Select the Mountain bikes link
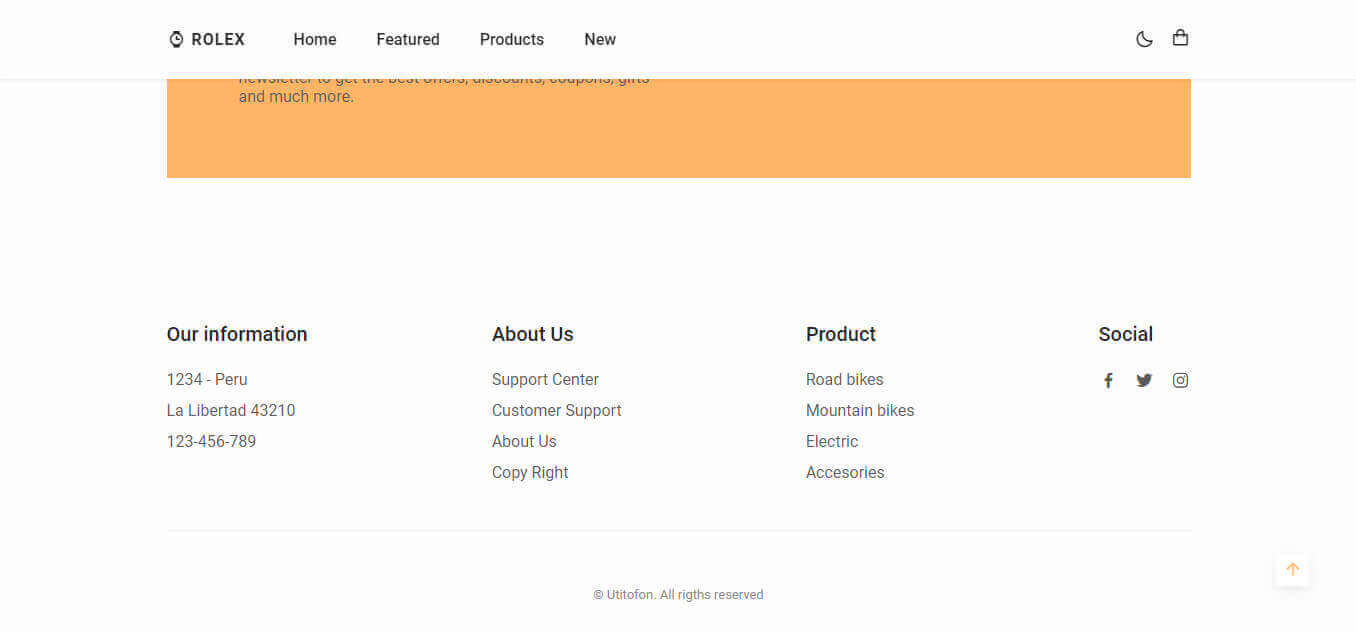Screen dimensions: 1356x633 (860, 410)
